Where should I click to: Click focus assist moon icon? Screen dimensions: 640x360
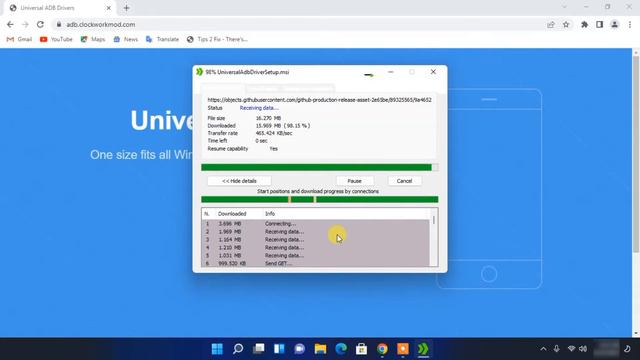627,349
